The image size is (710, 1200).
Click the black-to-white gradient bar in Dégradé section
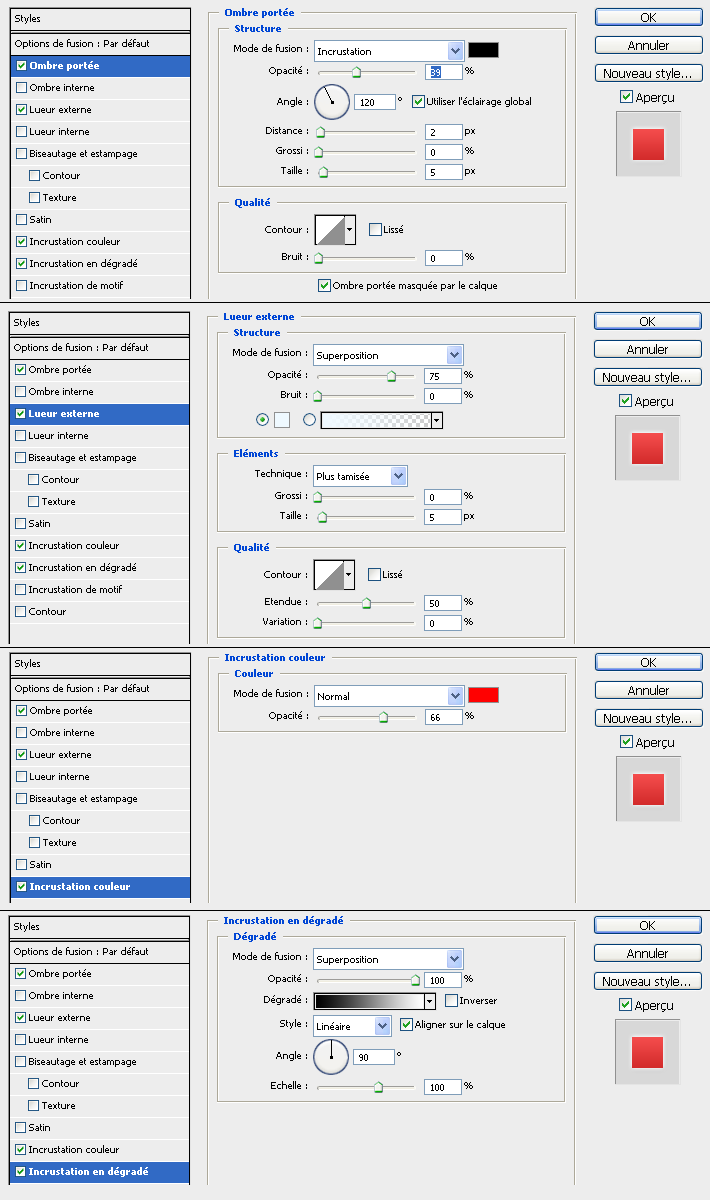click(368, 1001)
